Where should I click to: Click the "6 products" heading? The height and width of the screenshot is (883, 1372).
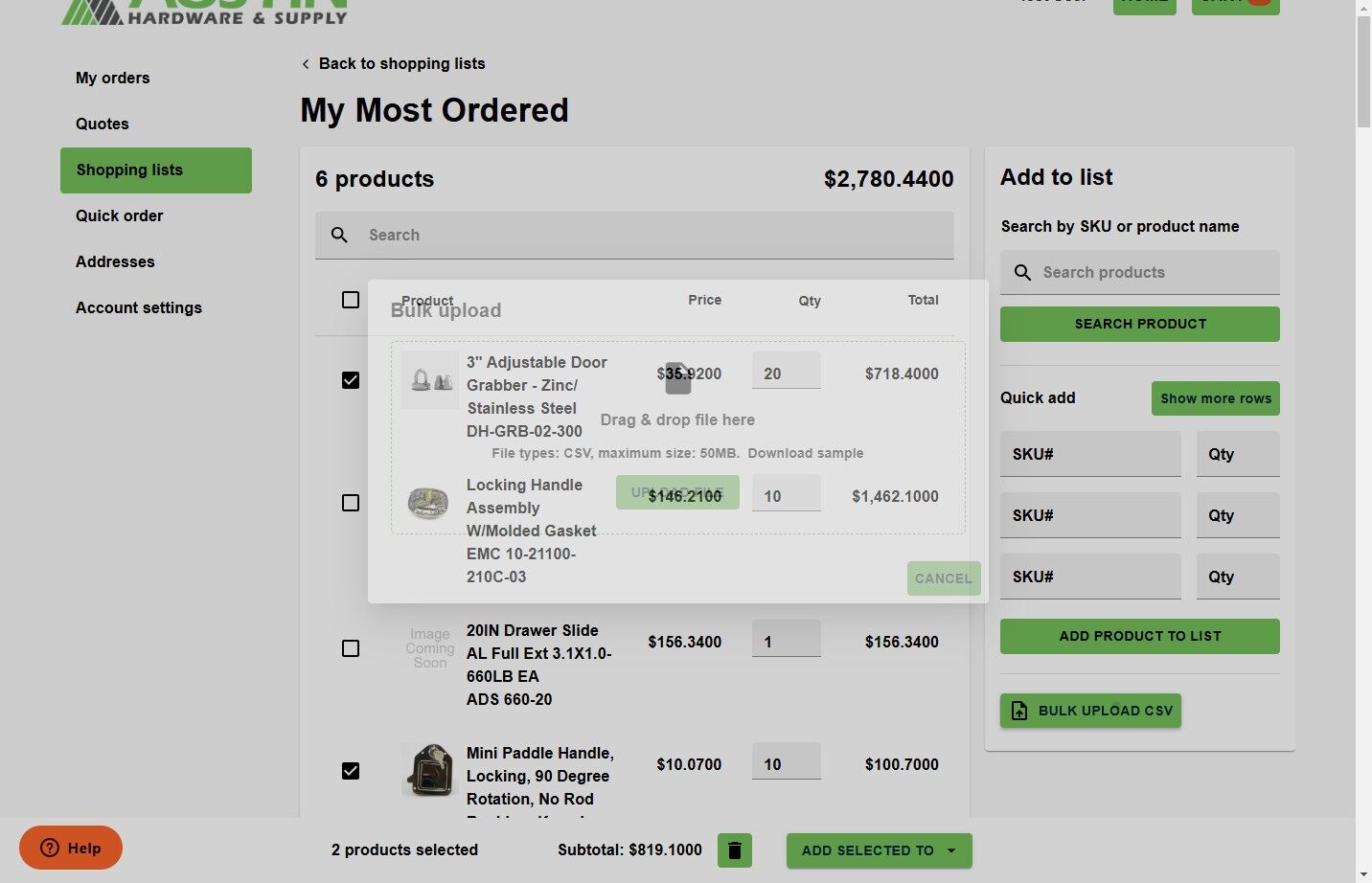[x=375, y=179]
